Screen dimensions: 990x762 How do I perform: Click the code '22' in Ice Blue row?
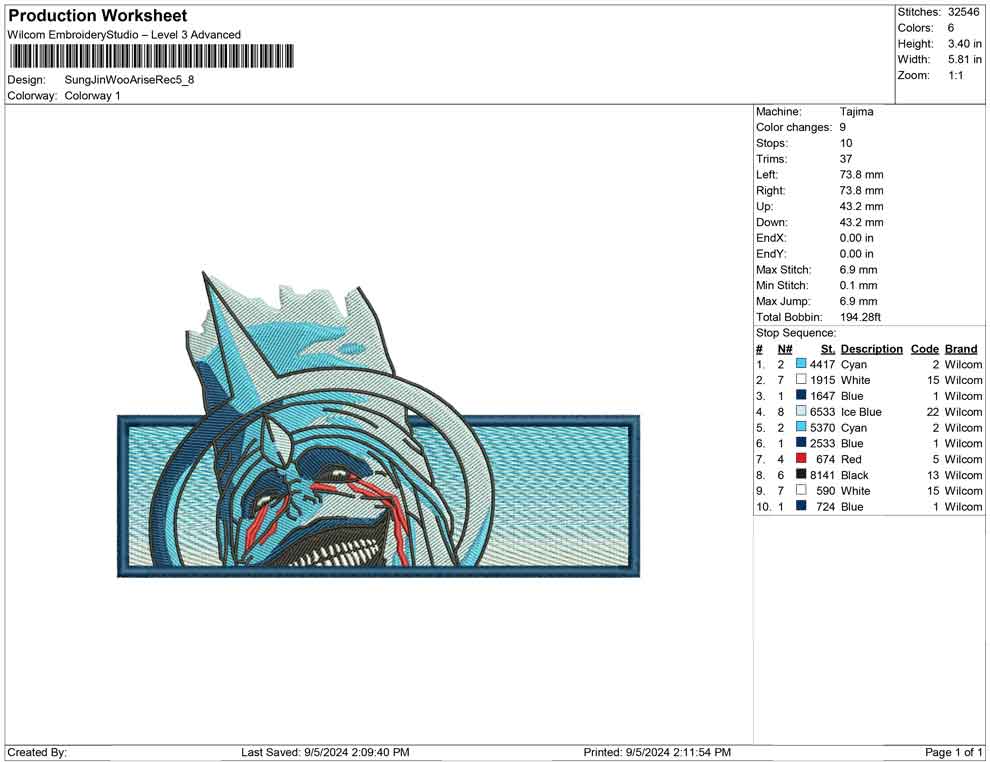[933, 412]
